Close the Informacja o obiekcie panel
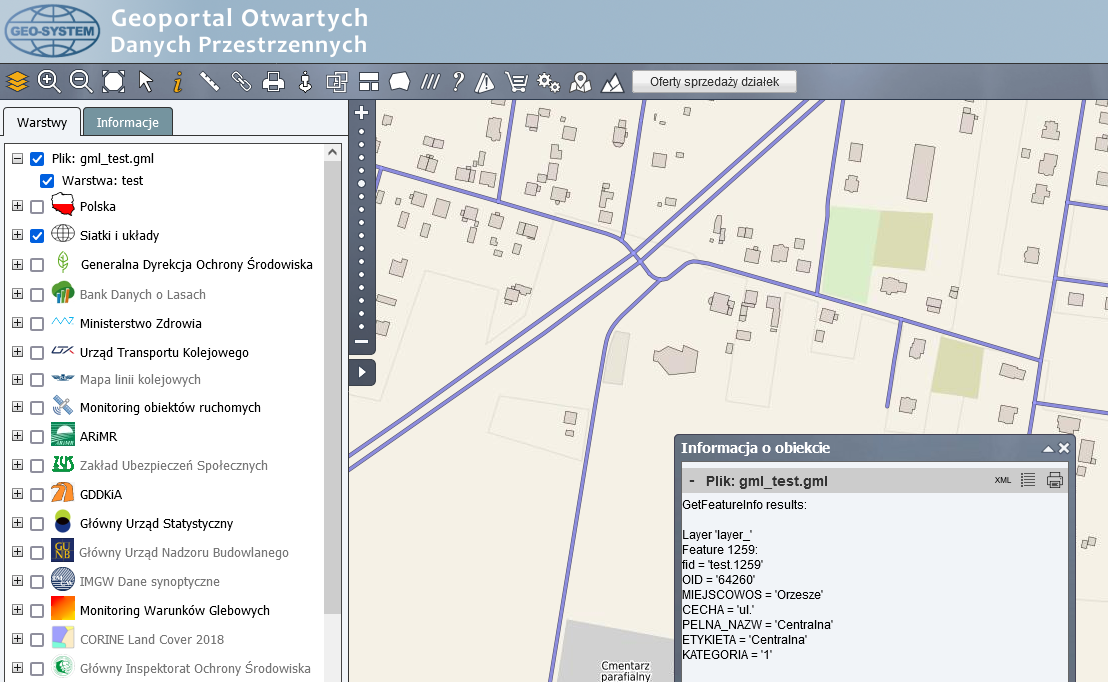This screenshot has width=1108, height=682. [x=1064, y=448]
